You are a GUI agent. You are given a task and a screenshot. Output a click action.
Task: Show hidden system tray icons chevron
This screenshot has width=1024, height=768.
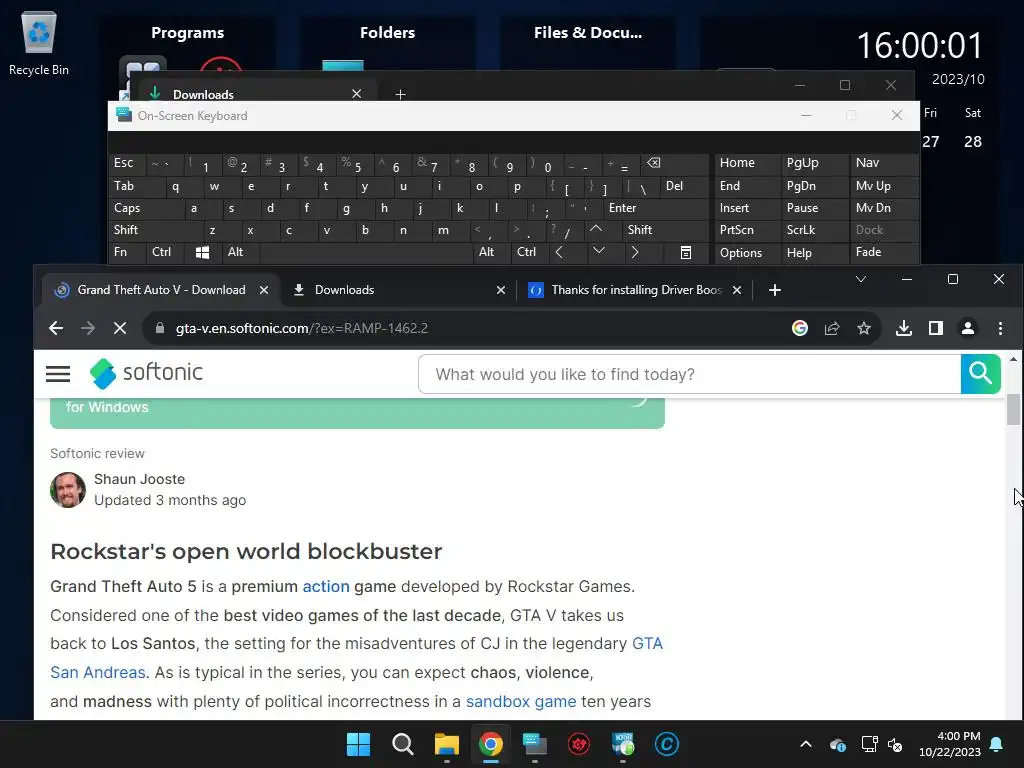(x=806, y=744)
